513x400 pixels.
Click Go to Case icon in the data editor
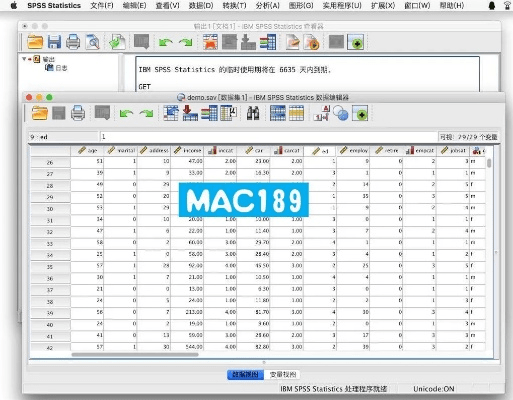pyautogui.click(x=171, y=113)
